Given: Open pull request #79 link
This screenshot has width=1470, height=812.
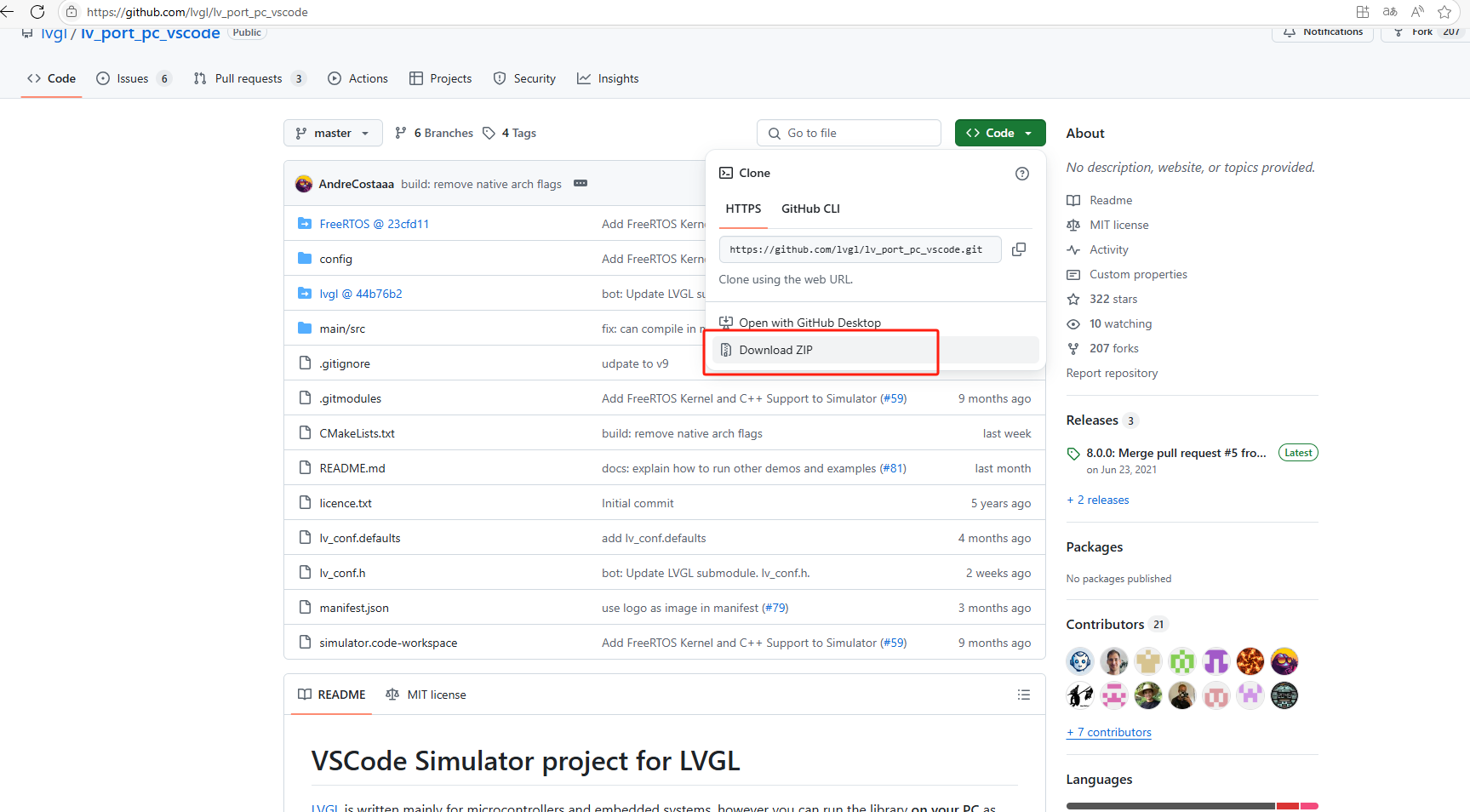Looking at the screenshot, I should pyautogui.click(x=775, y=608).
